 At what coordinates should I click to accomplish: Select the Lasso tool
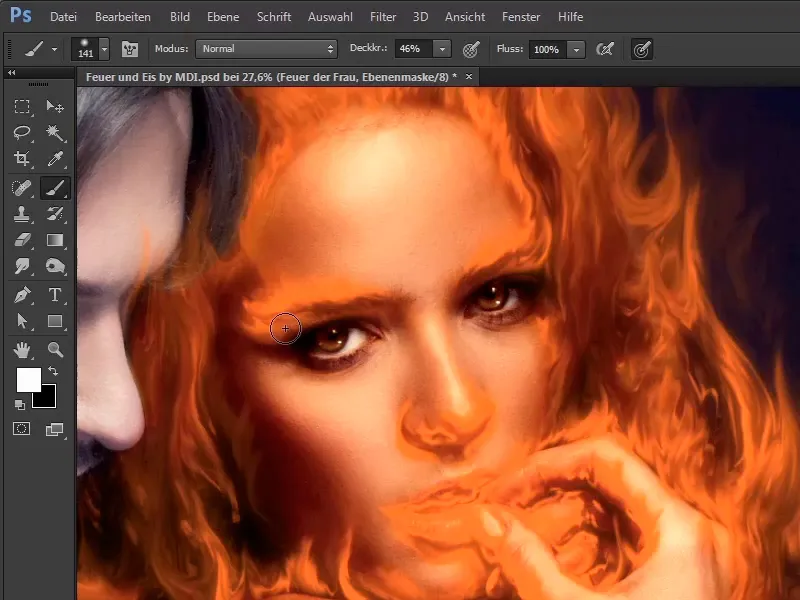click(21, 132)
